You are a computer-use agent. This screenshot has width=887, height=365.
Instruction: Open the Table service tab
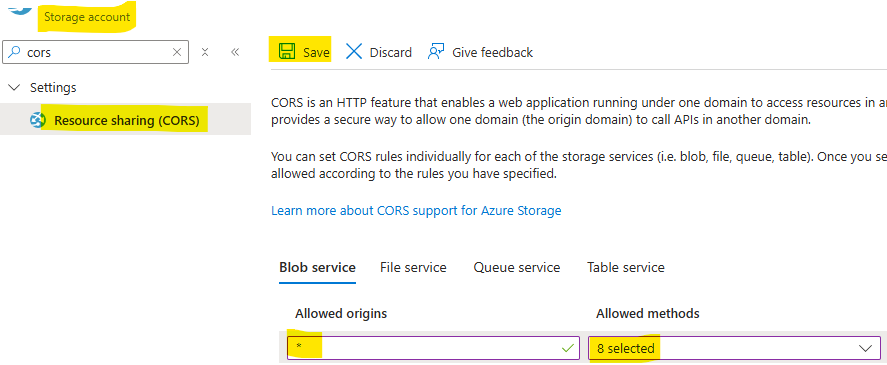click(x=626, y=267)
